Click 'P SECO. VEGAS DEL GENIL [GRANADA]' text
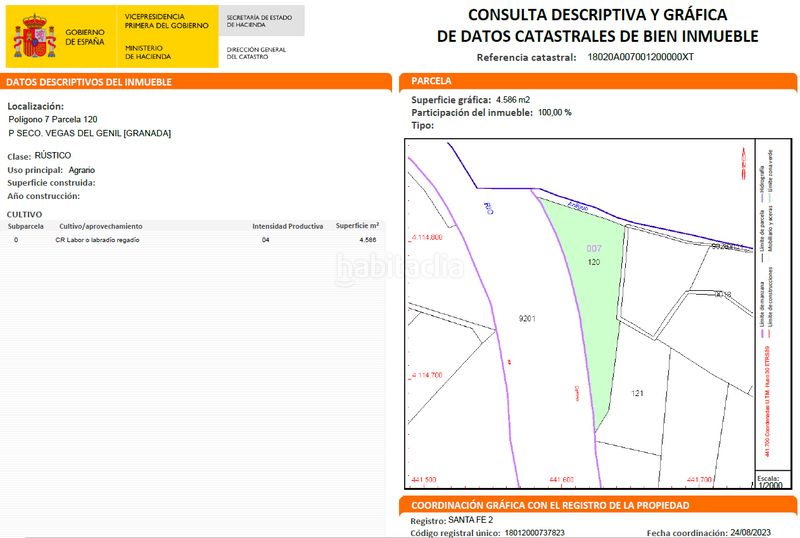The height and width of the screenshot is (538, 800). [x=89, y=133]
